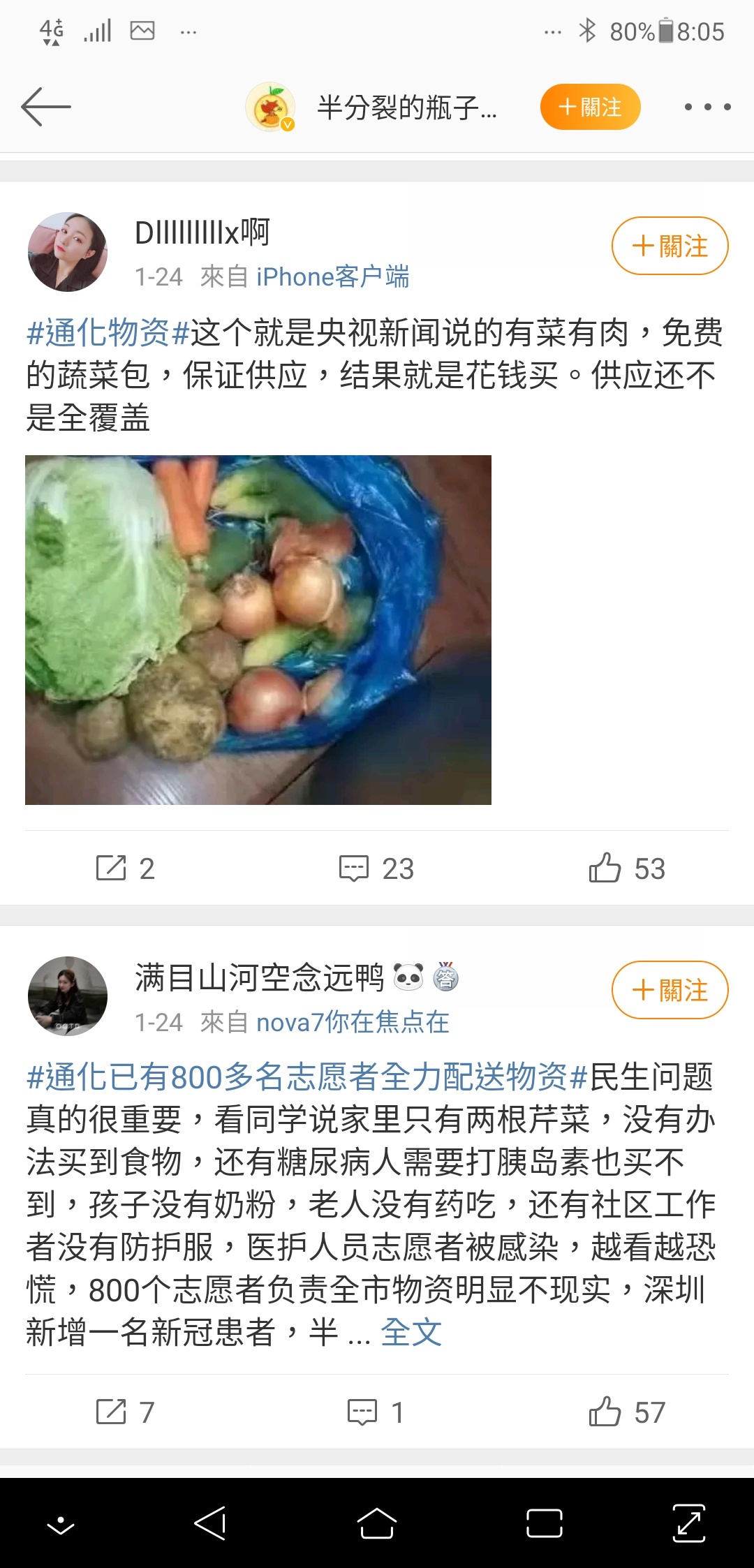The width and height of the screenshot is (754, 1568).
Task: Tap the Android home button
Action: [376, 1523]
